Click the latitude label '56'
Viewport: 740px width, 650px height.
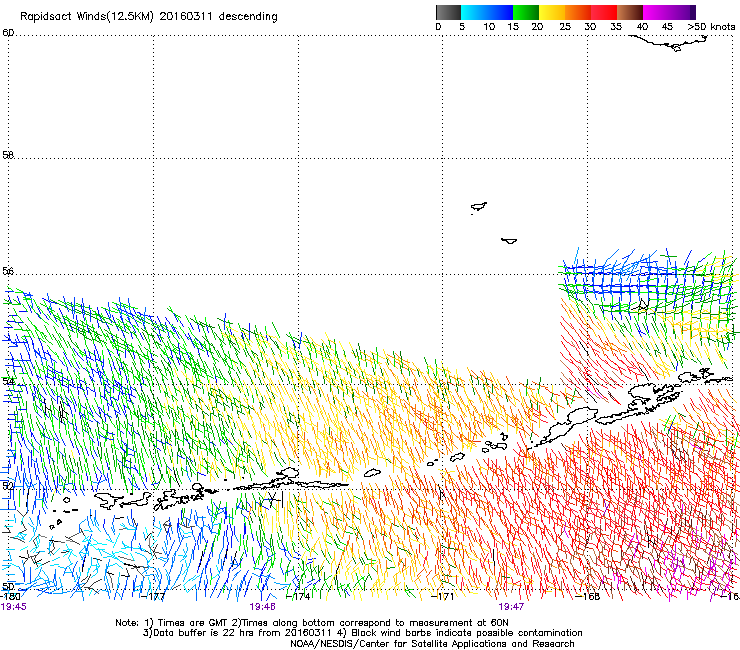[x=8, y=271]
